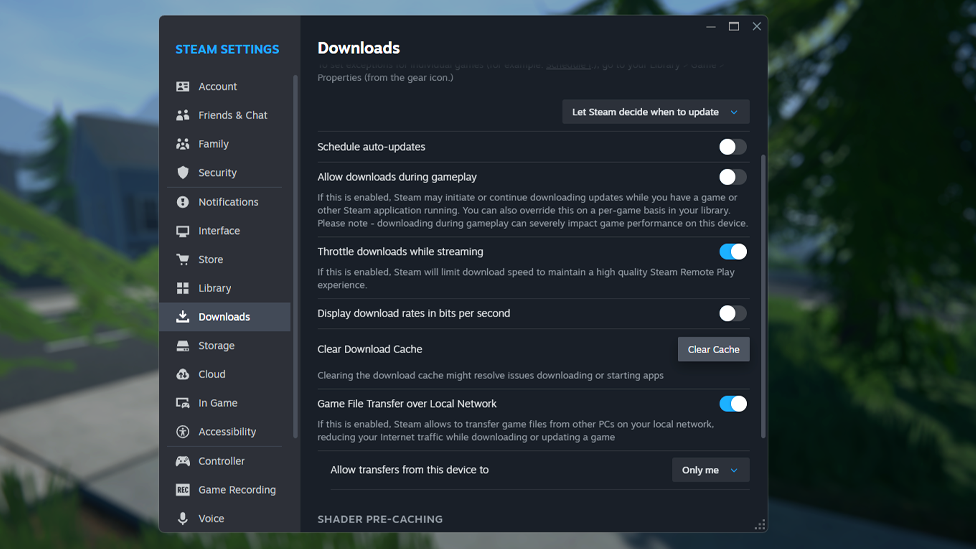Image resolution: width=976 pixels, height=549 pixels.
Task: Toggle Display download rates in bits per second
Action: tap(733, 313)
